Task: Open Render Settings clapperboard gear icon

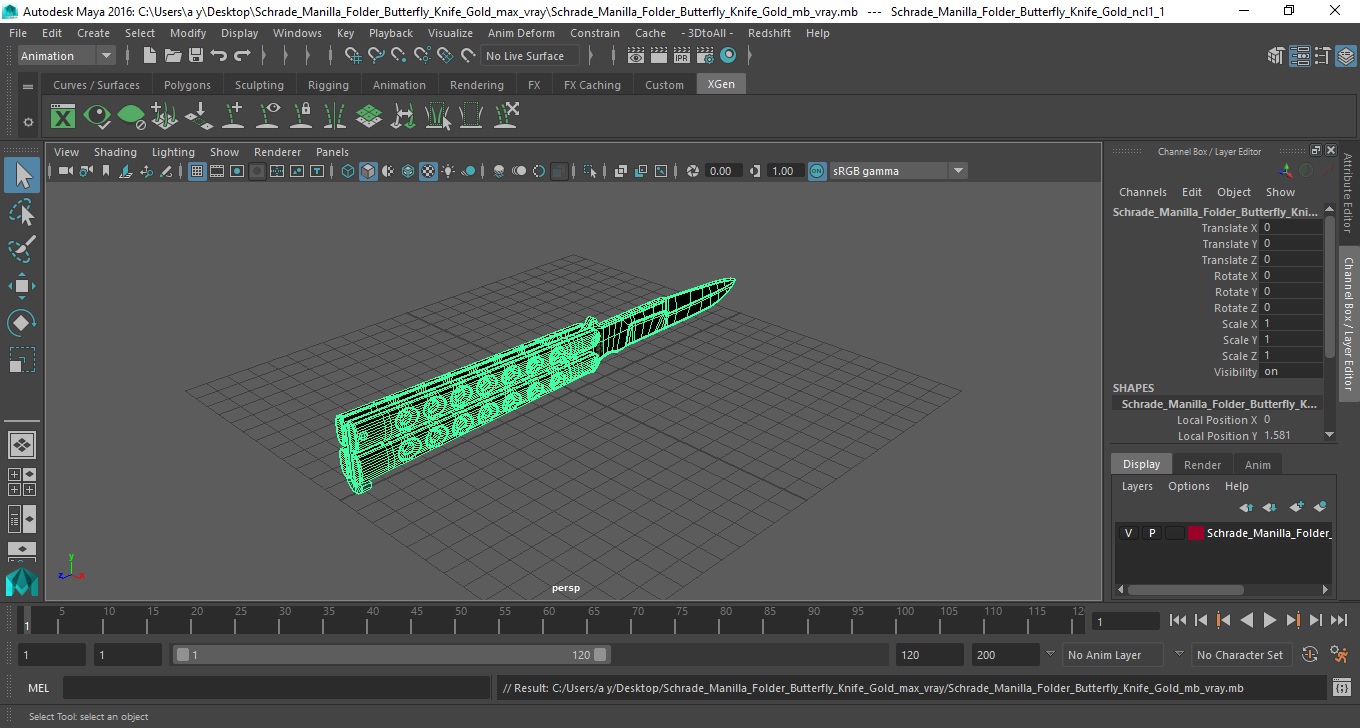Action: [x=705, y=56]
